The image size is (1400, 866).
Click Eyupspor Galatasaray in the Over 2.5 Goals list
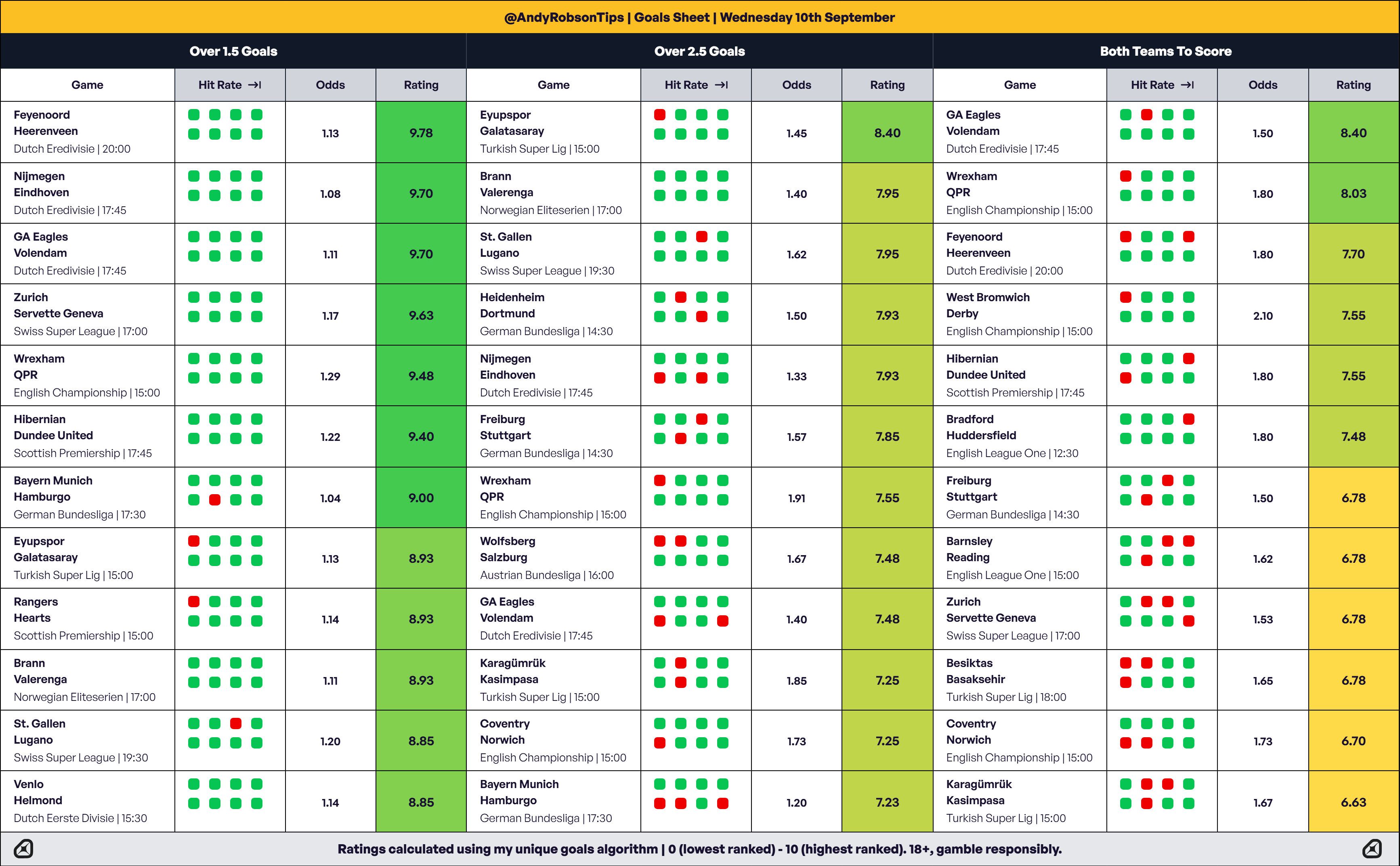[x=553, y=132]
